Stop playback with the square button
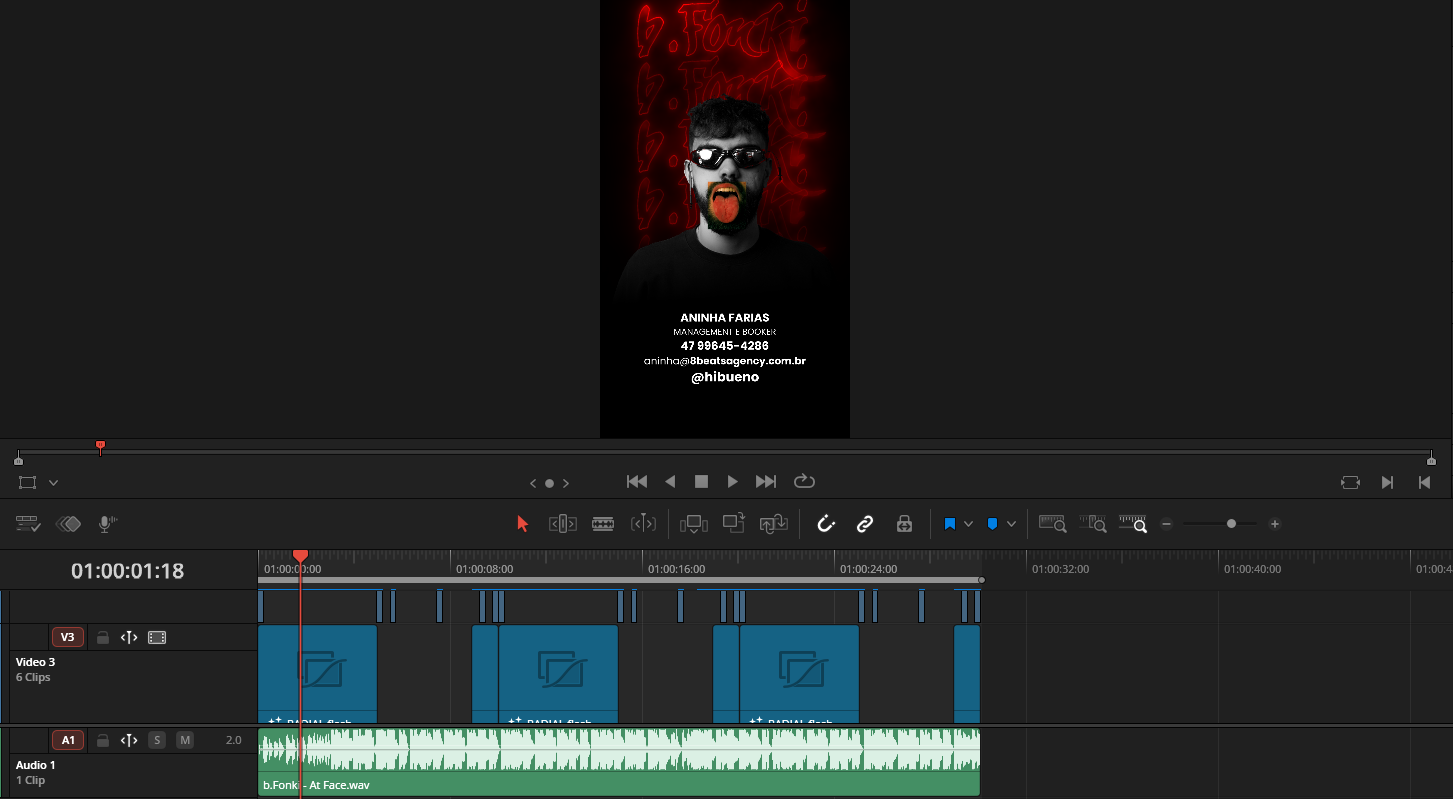Viewport: 1453px width, 799px height. (x=701, y=482)
